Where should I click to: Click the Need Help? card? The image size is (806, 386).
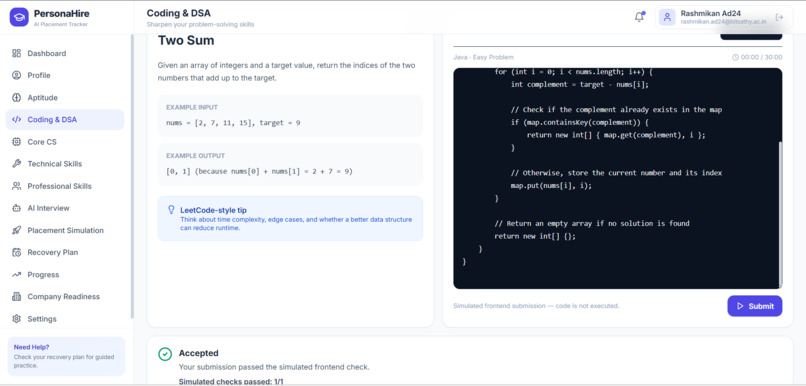66,356
